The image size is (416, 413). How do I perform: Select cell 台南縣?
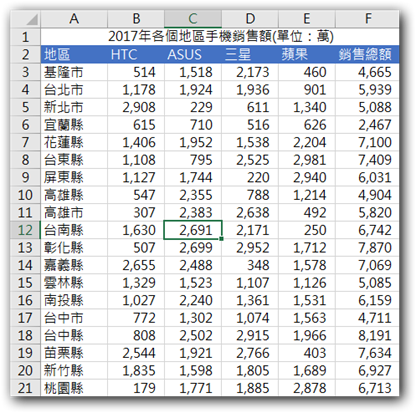74,230
